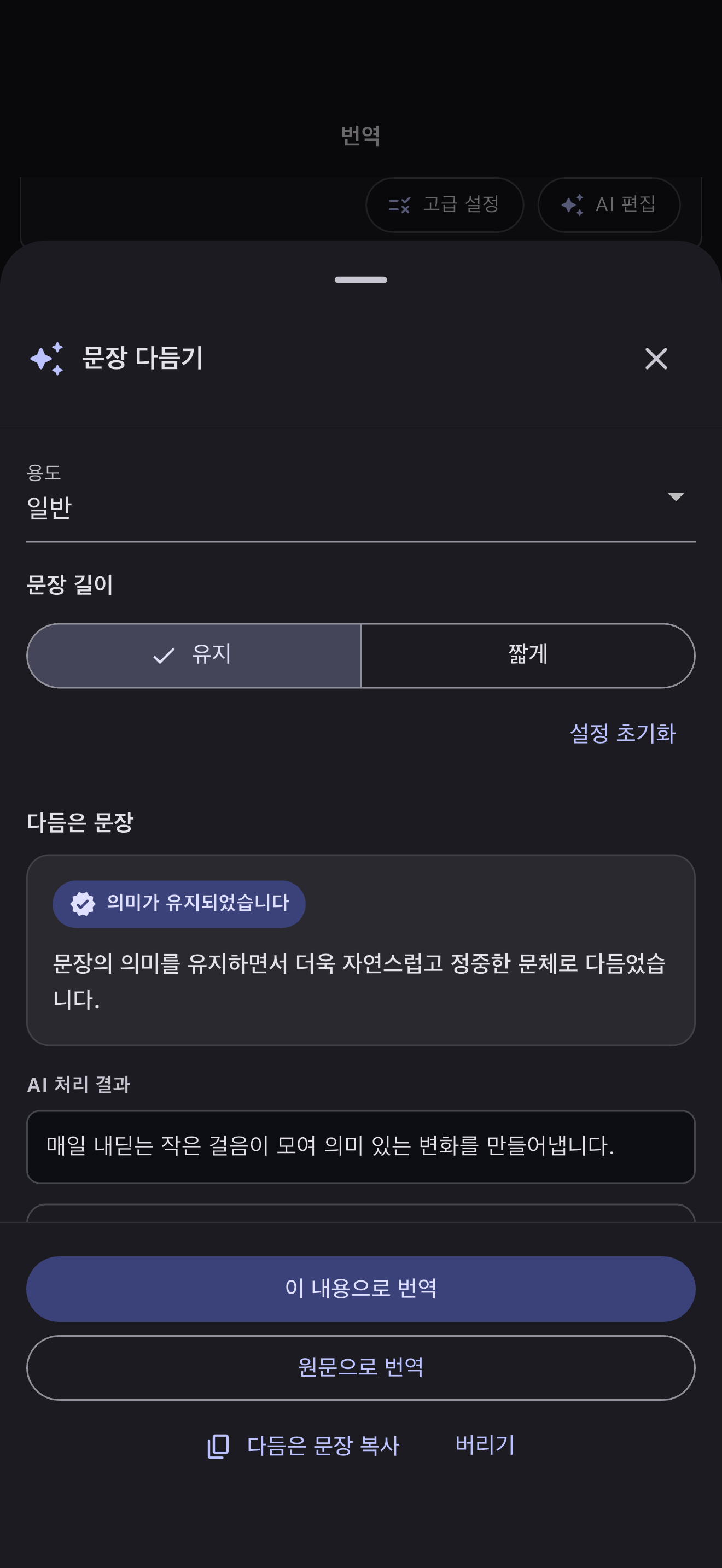Image resolution: width=722 pixels, height=1568 pixels.
Task: Tap the 의미가 유지되었습니다 chip
Action: [178, 903]
